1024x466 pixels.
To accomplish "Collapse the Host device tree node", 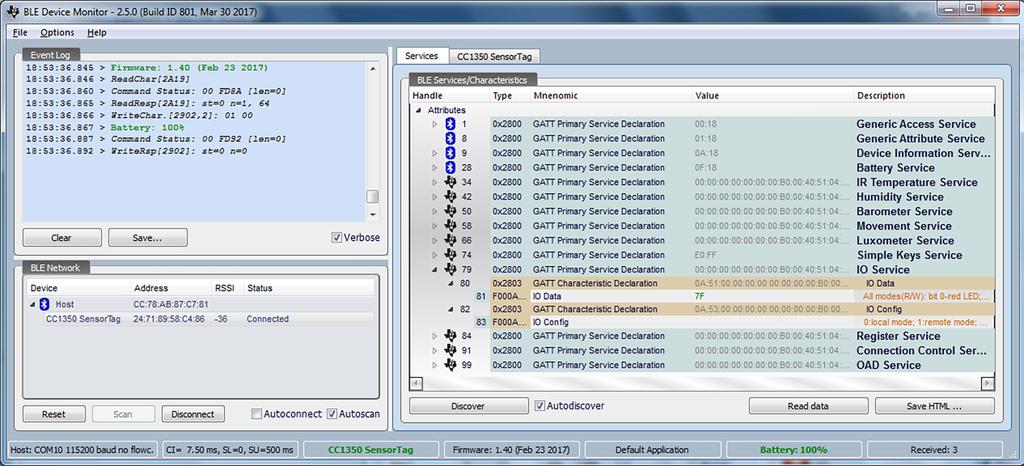I will [33, 305].
